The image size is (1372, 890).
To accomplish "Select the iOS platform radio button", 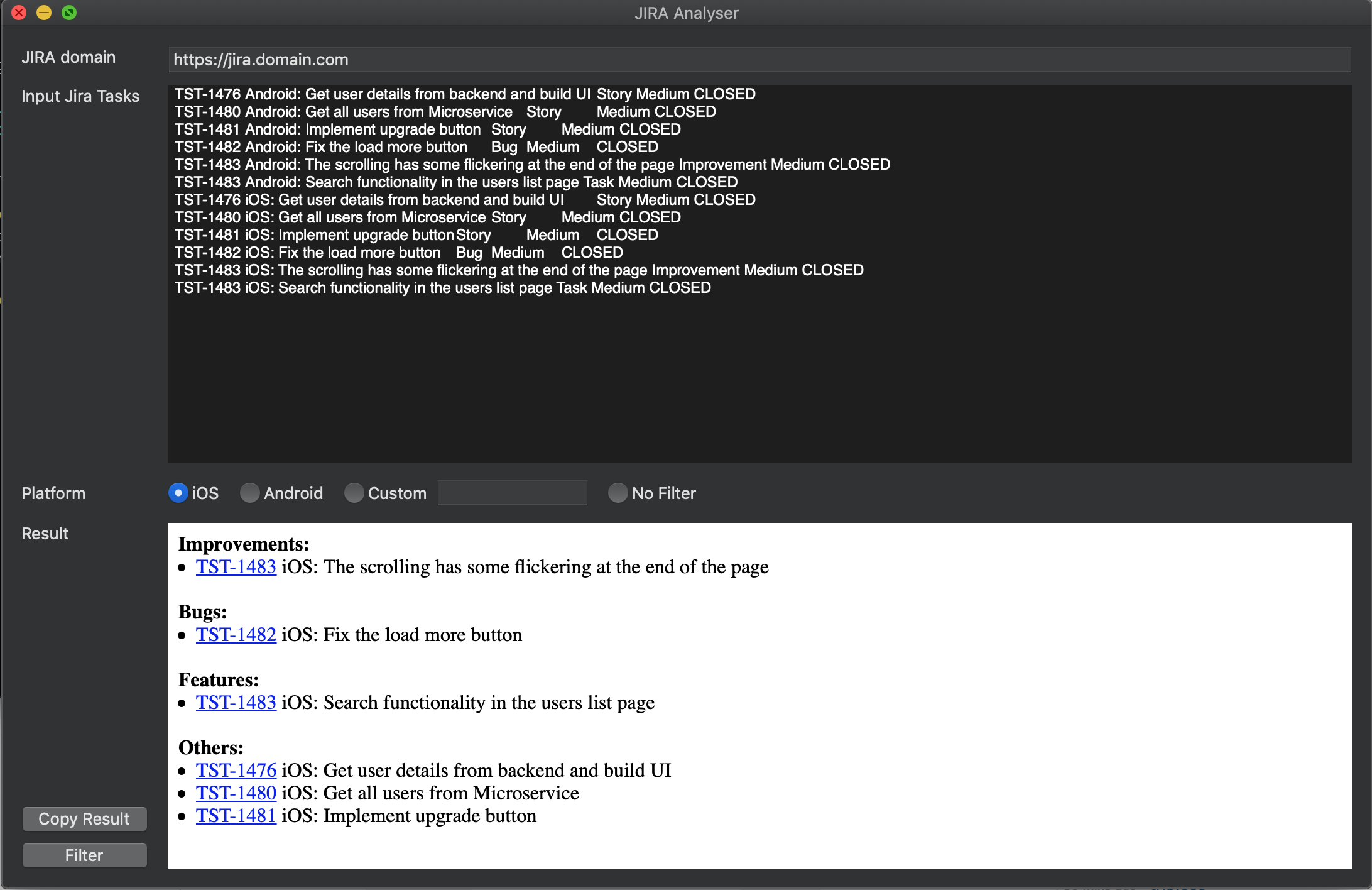I will pos(178,493).
